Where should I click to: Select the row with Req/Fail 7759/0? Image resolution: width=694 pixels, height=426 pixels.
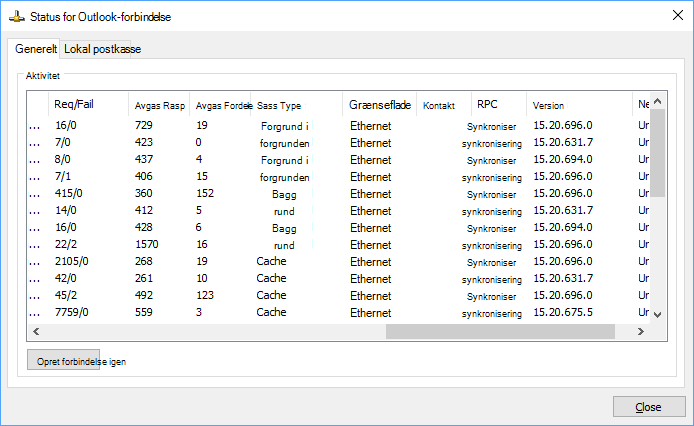point(339,312)
